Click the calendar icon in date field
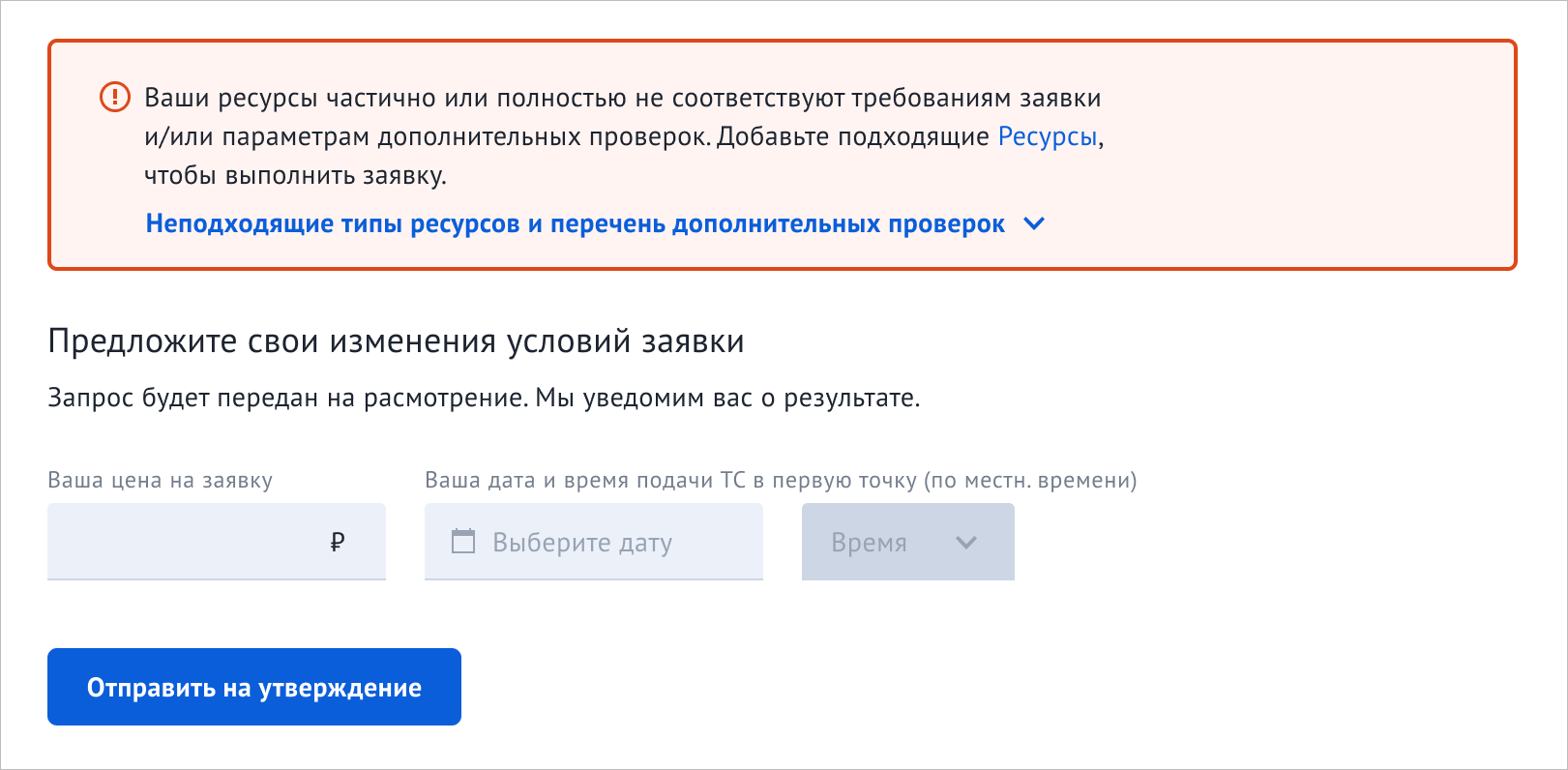1568x770 pixels. 464,541
